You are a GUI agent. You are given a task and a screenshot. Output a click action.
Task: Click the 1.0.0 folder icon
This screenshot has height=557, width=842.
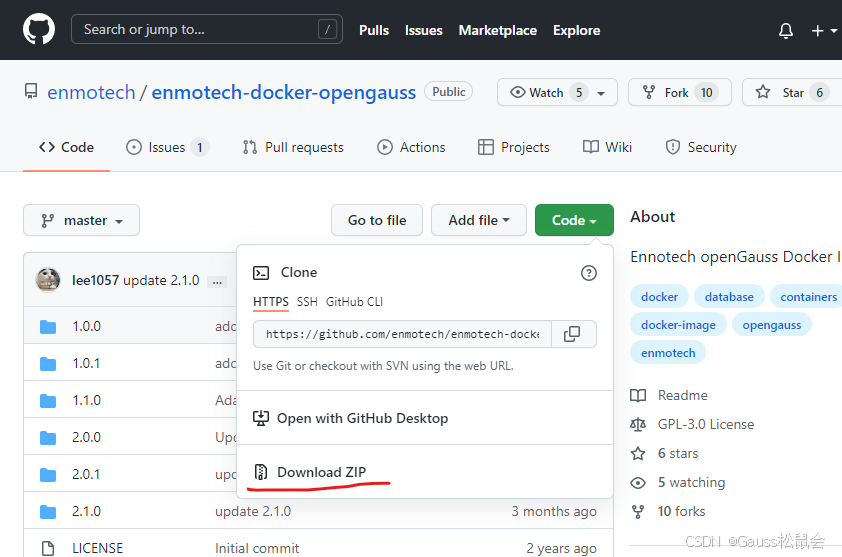coord(48,327)
